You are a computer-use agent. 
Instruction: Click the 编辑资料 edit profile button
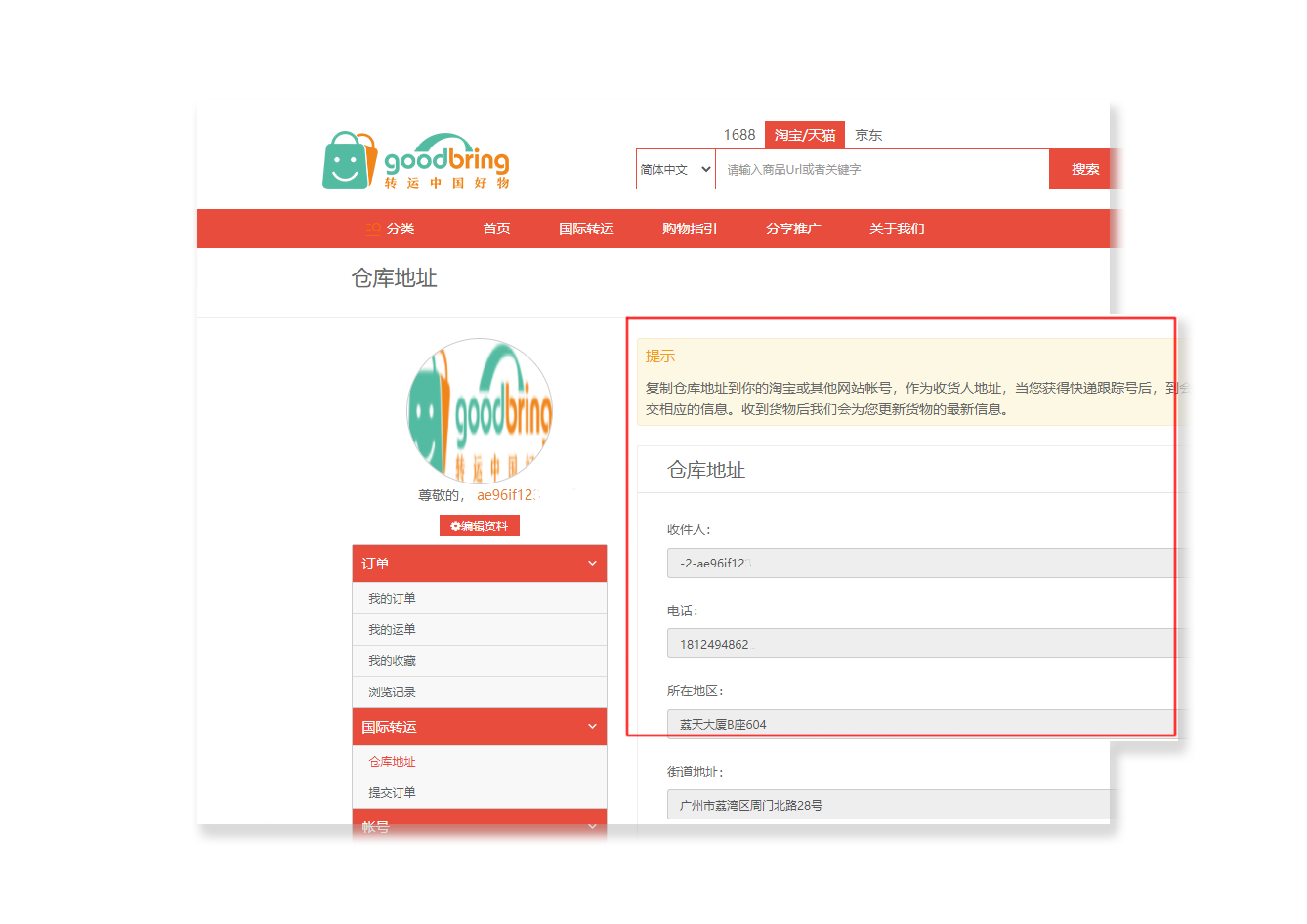[x=480, y=525]
